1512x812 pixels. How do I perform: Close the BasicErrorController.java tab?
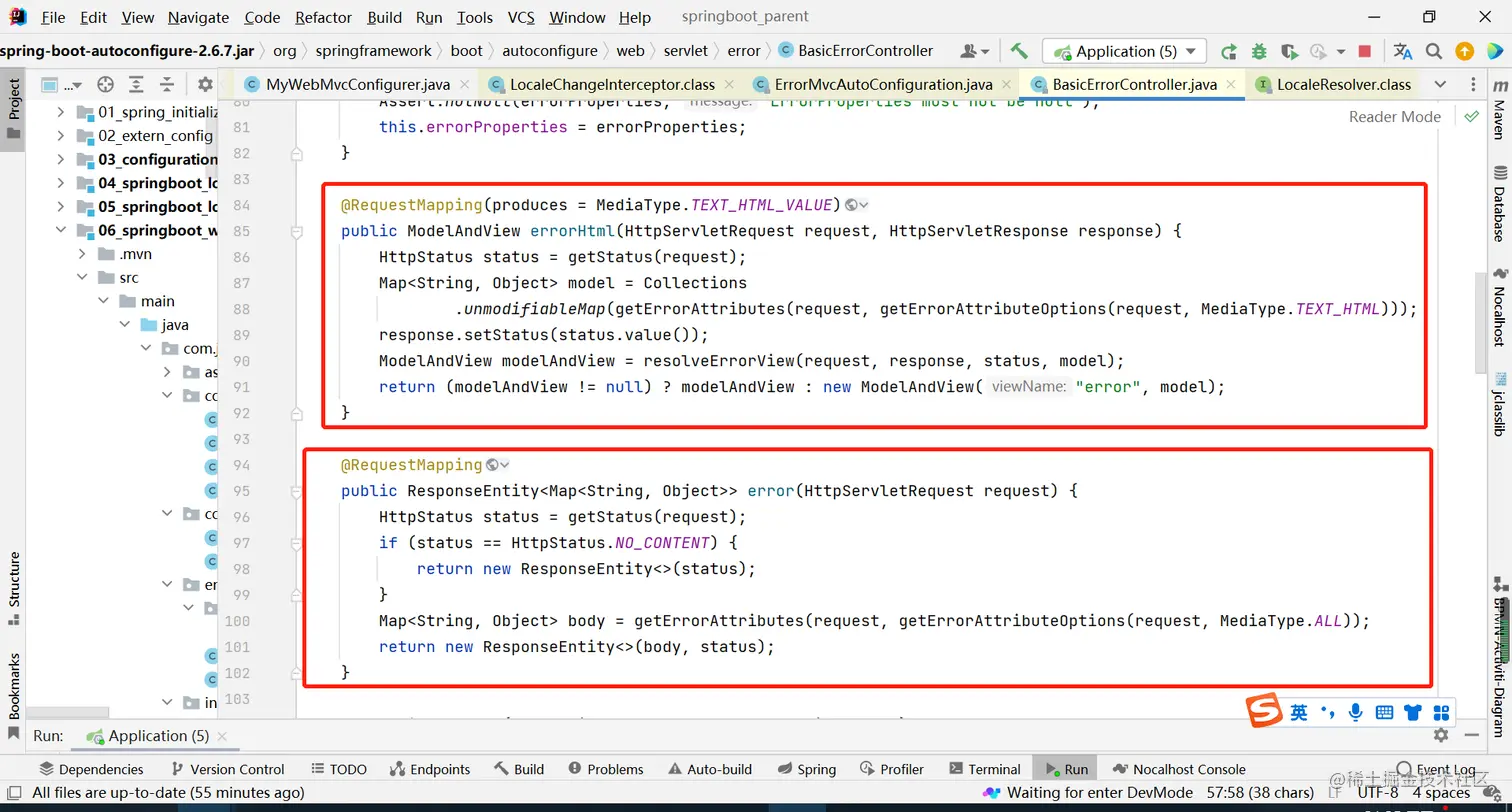1230,84
